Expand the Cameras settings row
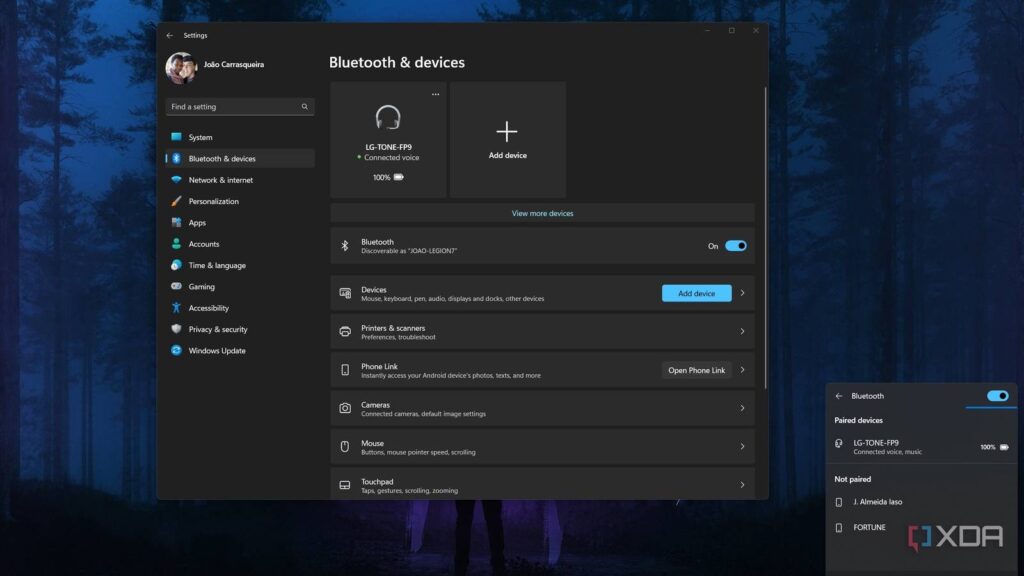The width and height of the screenshot is (1024, 576). coord(742,408)
